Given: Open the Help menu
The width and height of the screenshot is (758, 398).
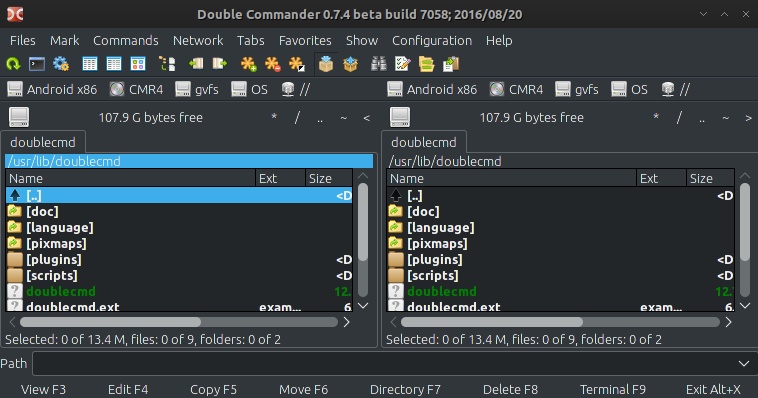Looking at the screenshot, I should pyautogui.click(x=499, y=41).
